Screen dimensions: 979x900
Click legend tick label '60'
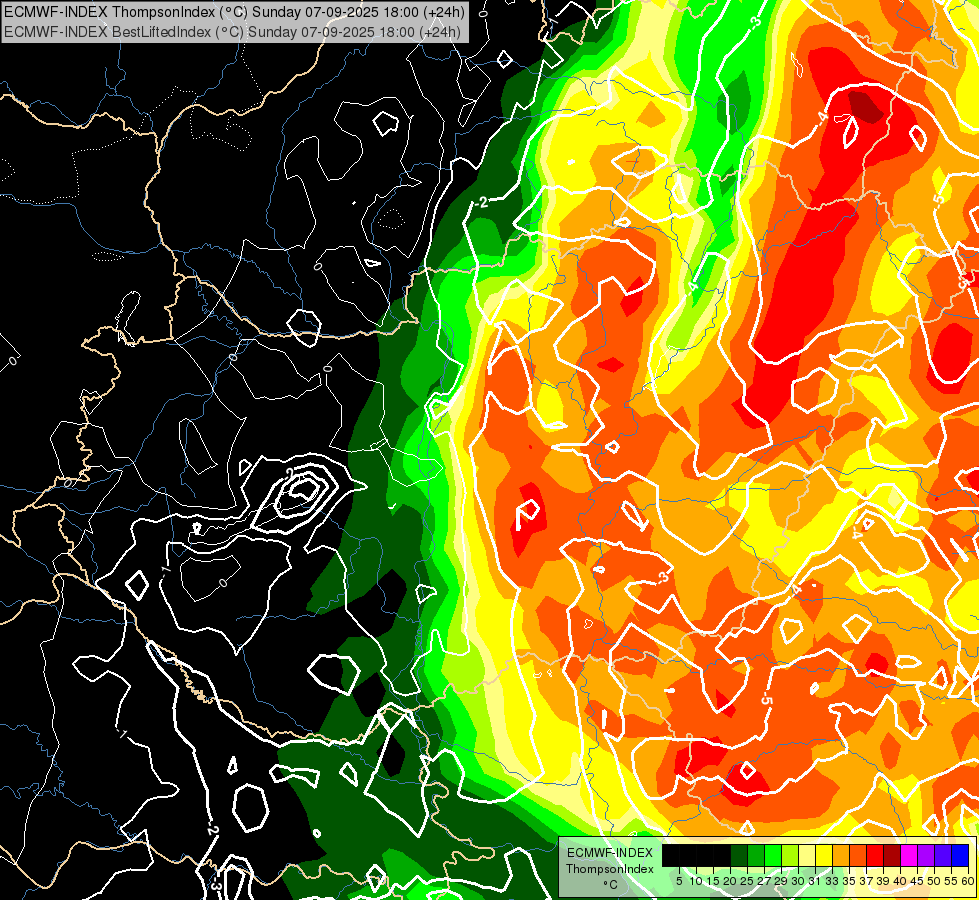[968, 881]
